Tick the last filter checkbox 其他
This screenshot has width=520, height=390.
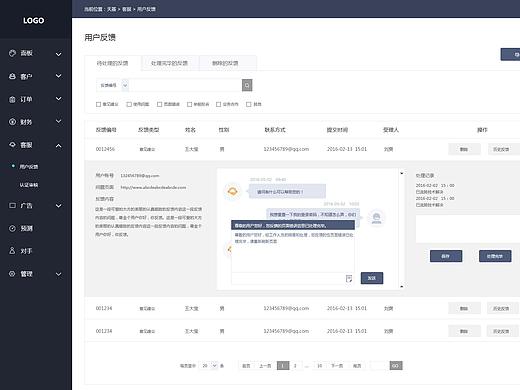[248, 104]
